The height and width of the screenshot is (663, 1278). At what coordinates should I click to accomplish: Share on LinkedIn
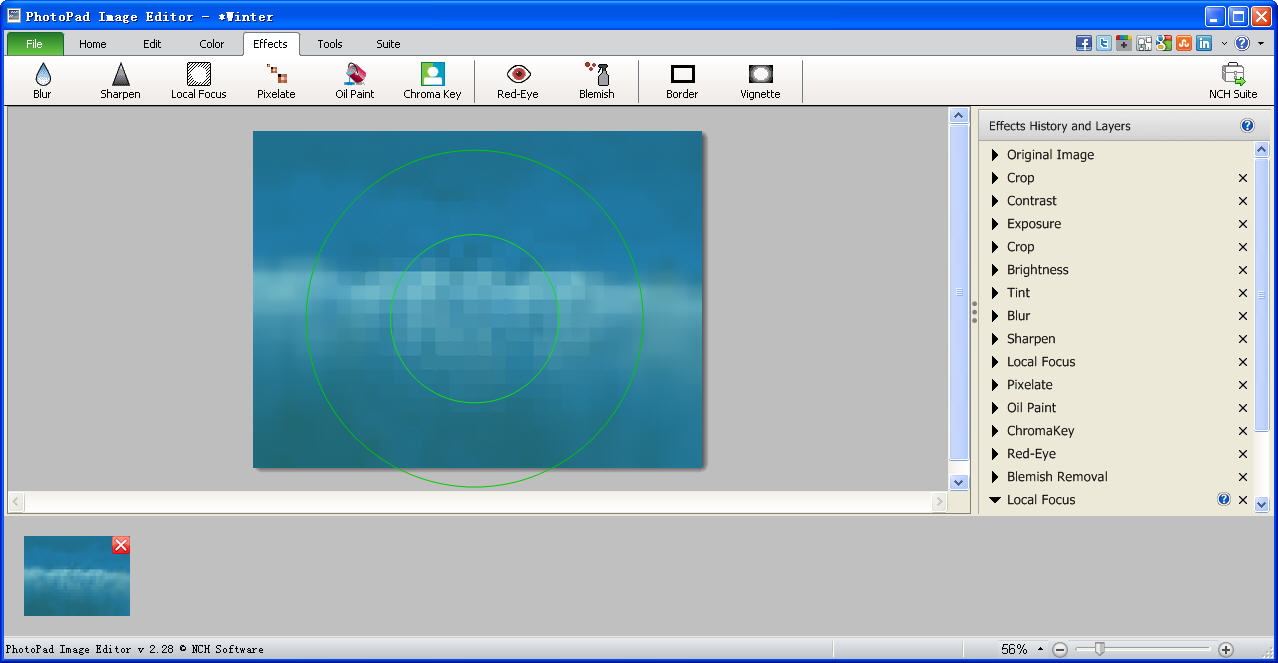pos(1204,43)
